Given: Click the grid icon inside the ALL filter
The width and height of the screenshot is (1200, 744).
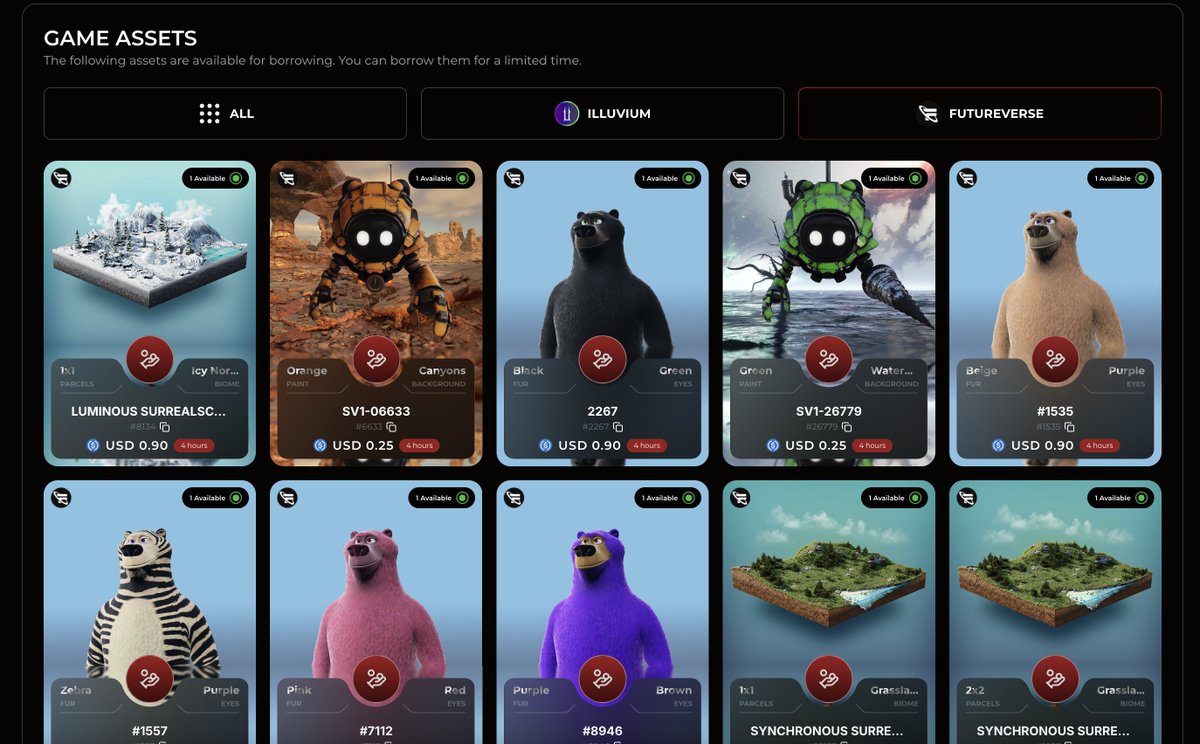Looking at the screenshot, I should pyautogui.click(x=208, y=113).
